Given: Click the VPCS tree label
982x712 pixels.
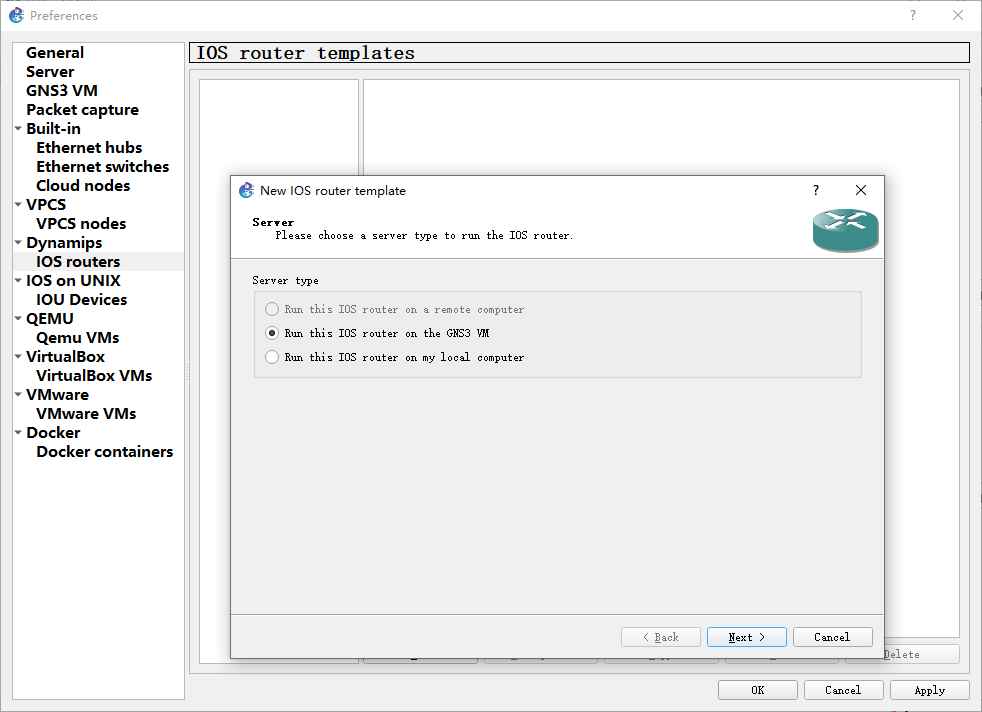Looking at the screenshot, I should click(x=46, y=204).
